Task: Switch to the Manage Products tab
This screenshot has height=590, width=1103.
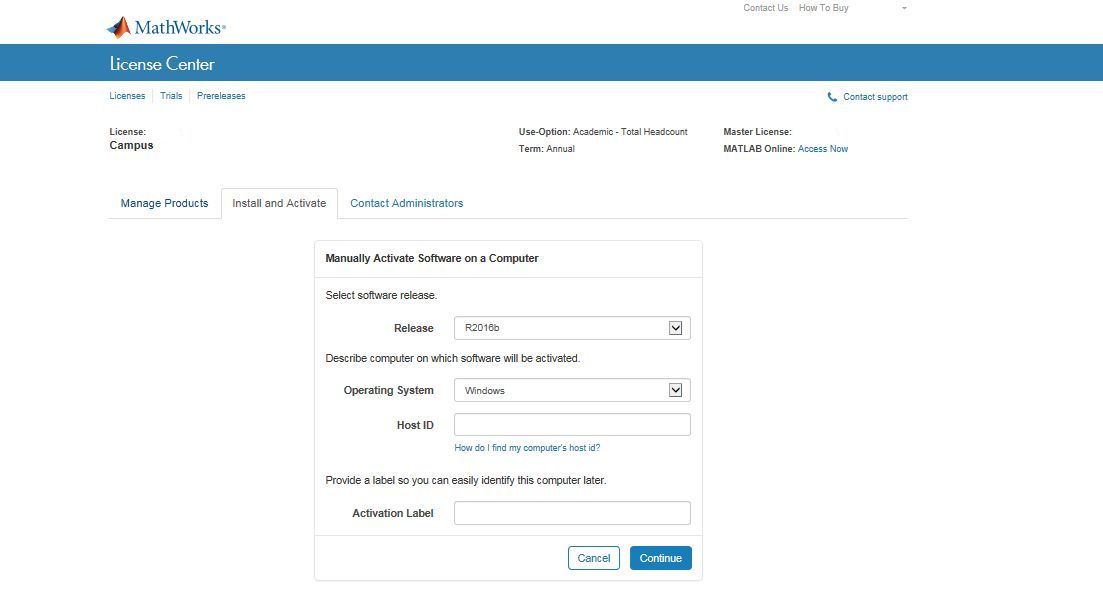Action: pos(164,203)
